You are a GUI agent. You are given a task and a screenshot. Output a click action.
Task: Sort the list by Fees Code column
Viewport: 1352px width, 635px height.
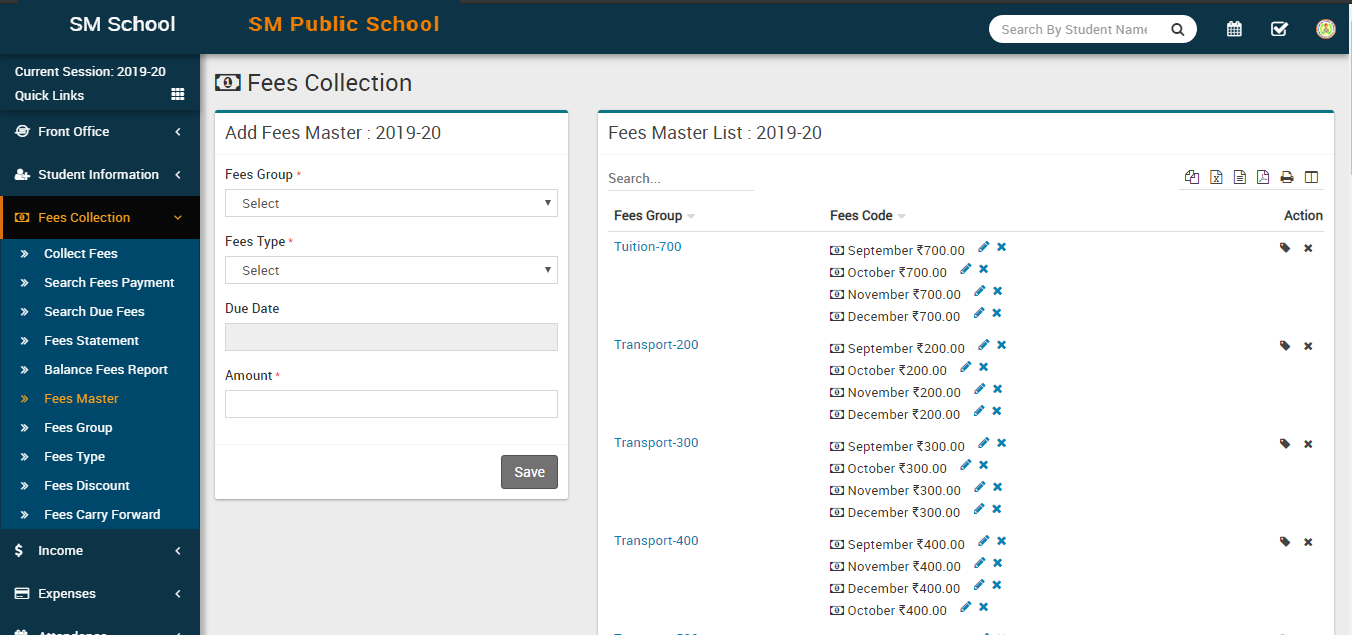pos(868,215)
